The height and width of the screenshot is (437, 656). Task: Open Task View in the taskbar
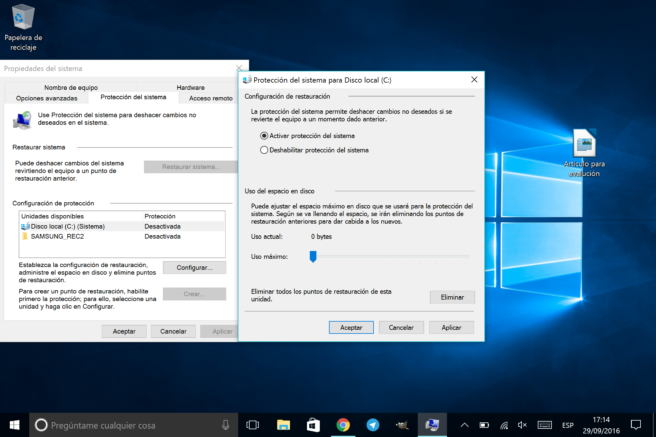253,425
